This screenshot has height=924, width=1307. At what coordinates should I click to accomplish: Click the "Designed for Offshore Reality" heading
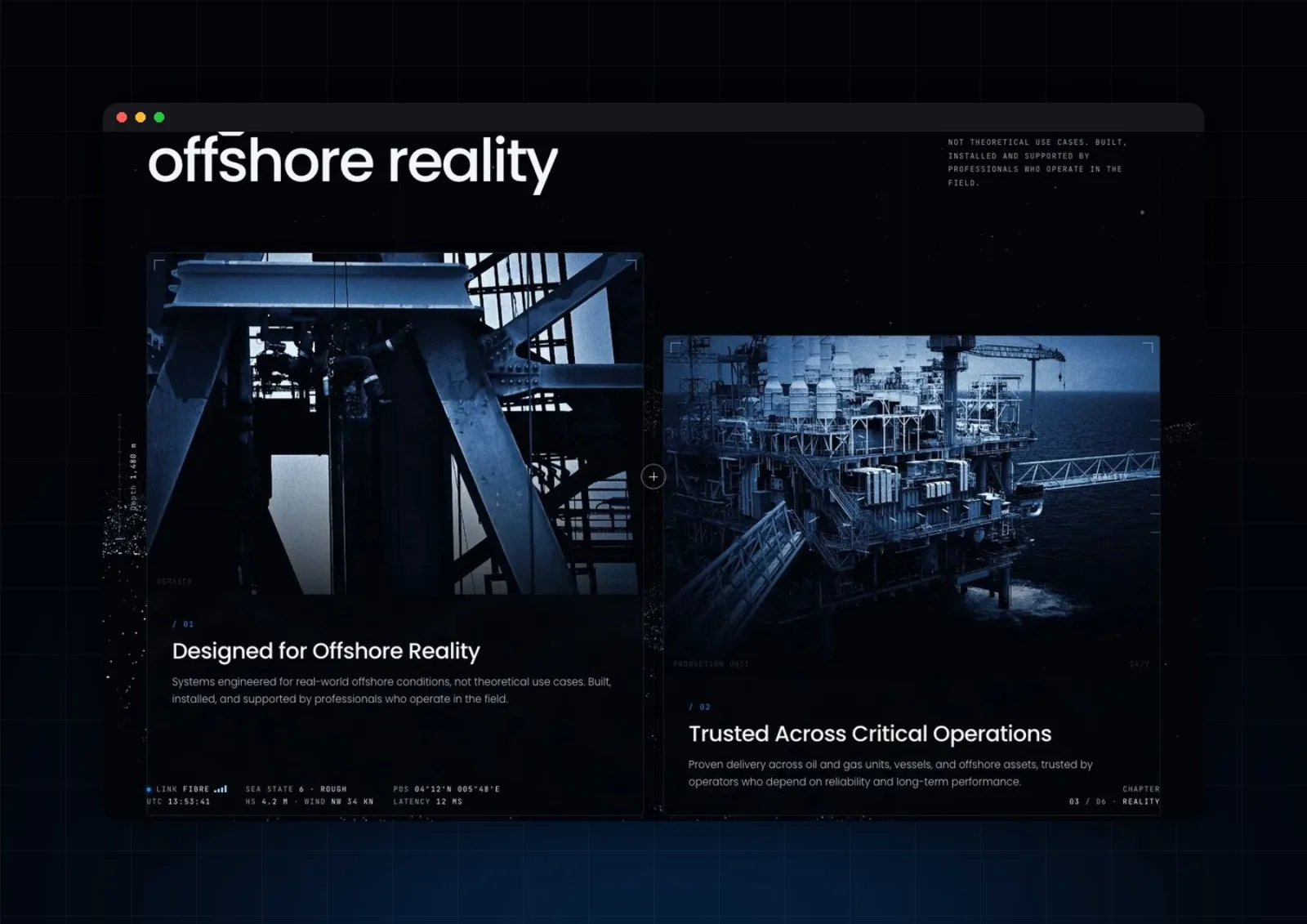[326, 651]
